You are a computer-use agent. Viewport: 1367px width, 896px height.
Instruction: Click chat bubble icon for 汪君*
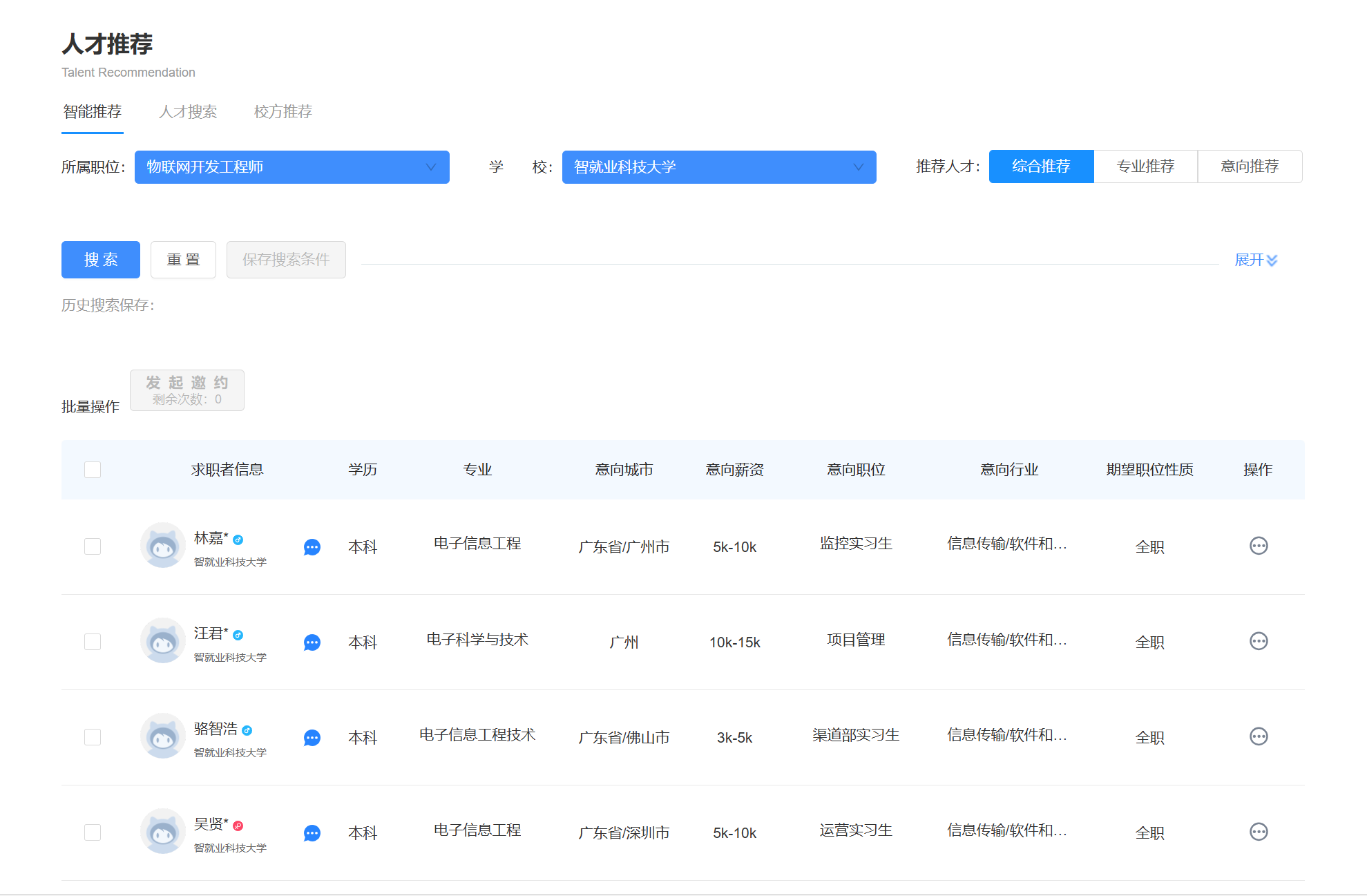[x=312, y=642]
